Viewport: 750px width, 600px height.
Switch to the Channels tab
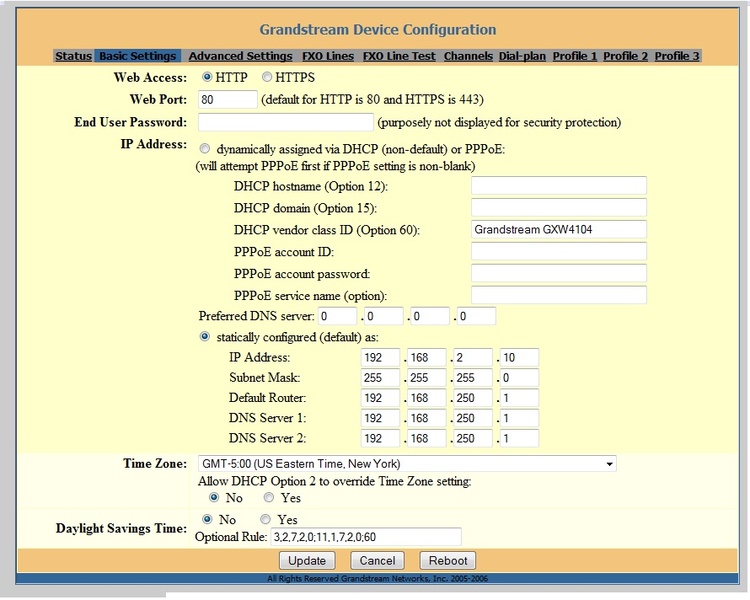coord(468,56)
